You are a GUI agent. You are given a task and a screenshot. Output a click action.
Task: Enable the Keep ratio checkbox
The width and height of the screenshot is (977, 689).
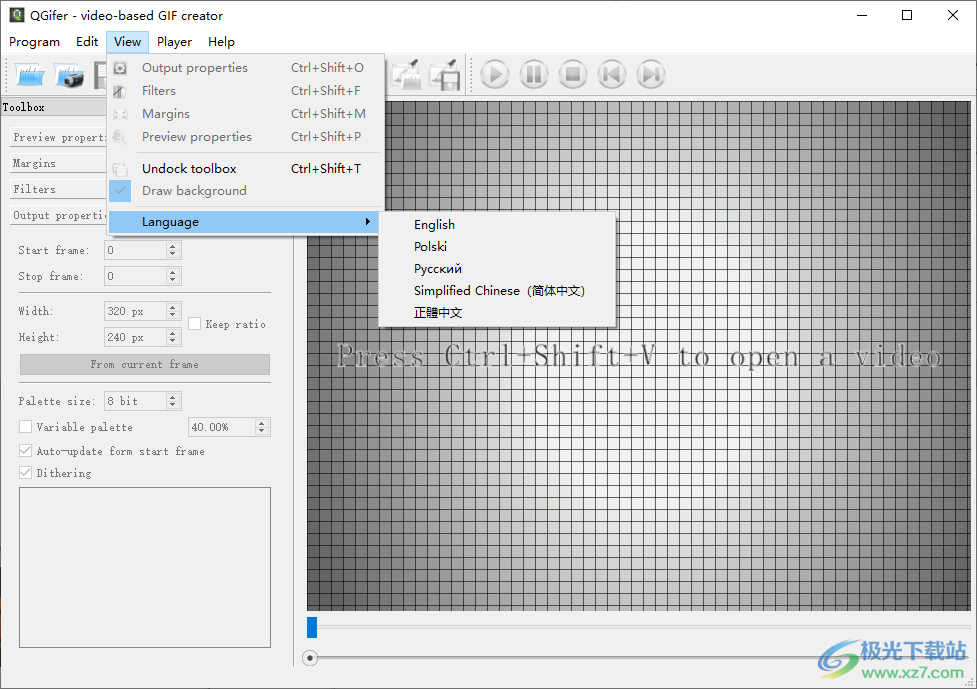[195, 324]
